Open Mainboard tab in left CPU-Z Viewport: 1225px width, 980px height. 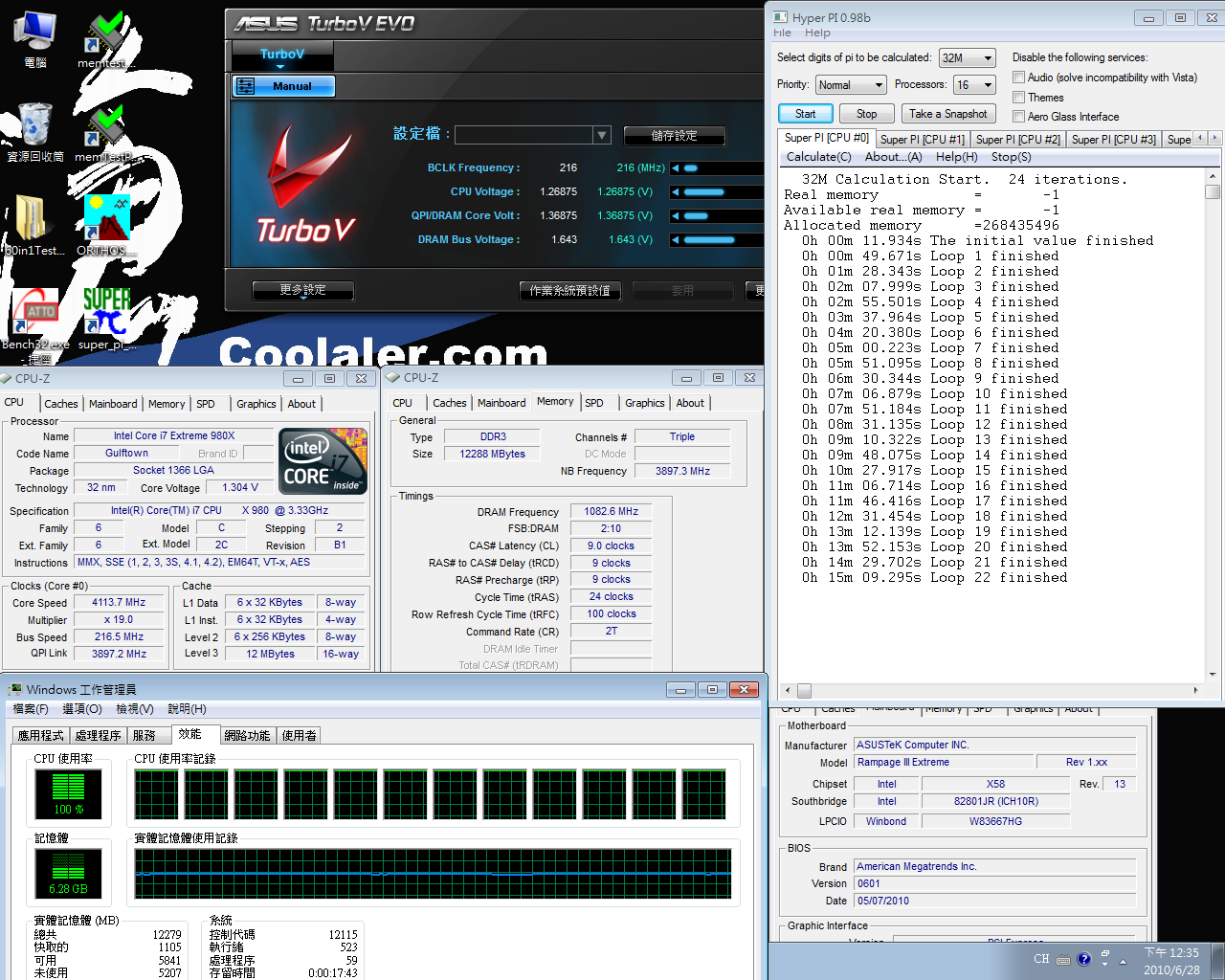click(113, 404)
